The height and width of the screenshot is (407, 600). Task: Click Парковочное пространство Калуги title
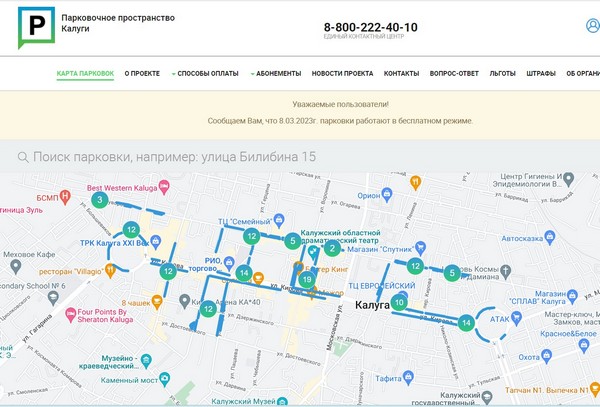coord(118,23)
